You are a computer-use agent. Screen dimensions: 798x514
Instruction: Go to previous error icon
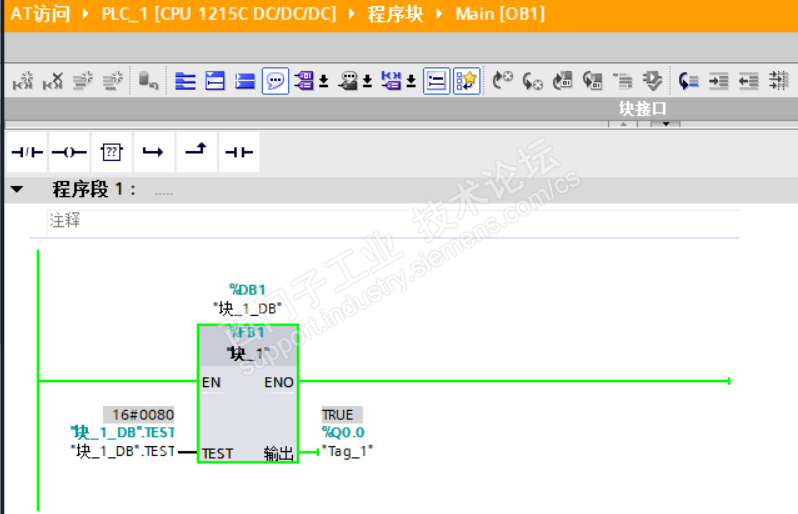(x=533, y=81)
